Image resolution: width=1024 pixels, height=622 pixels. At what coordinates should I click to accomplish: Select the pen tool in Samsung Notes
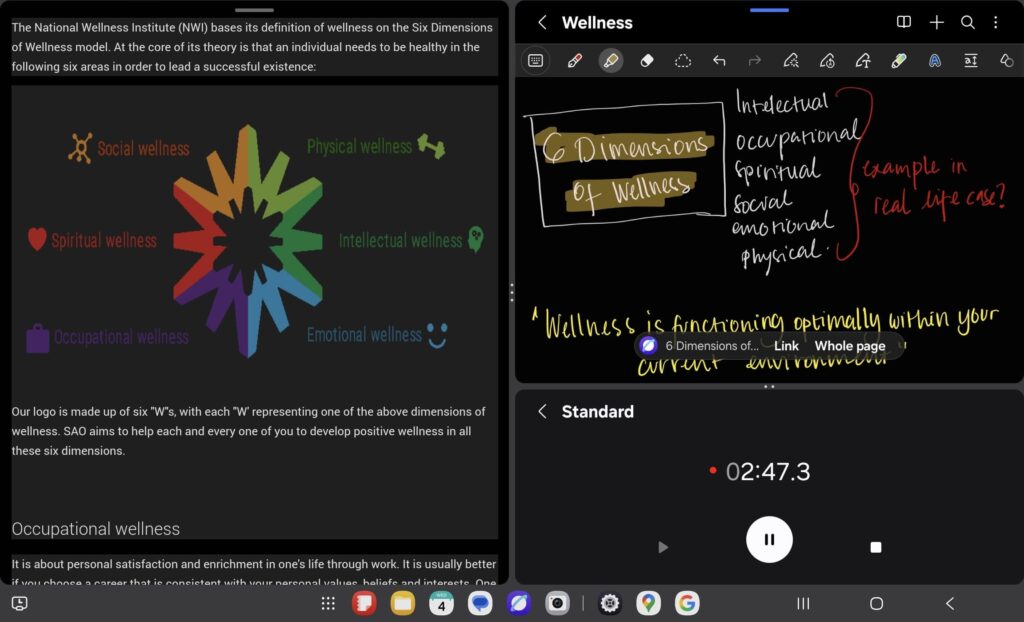point(574,61)
